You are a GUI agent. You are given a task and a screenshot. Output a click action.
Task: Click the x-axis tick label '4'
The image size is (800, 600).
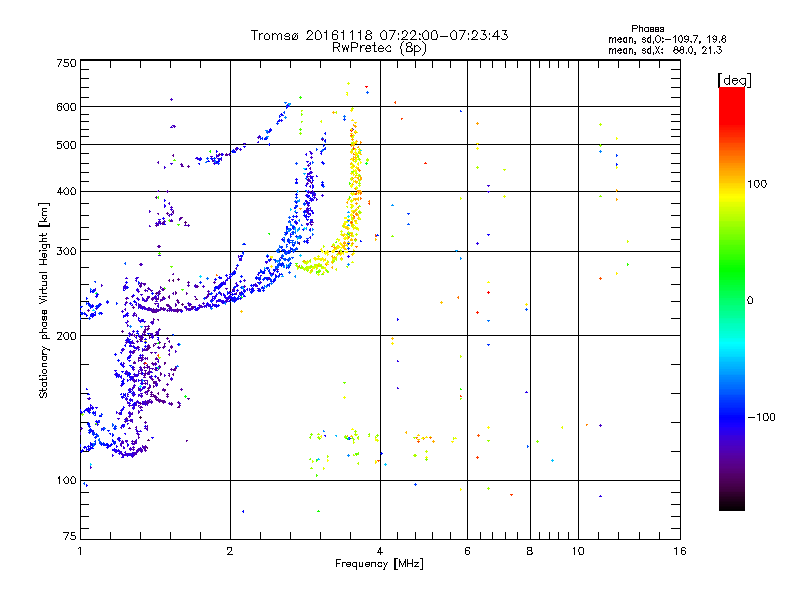380,551
